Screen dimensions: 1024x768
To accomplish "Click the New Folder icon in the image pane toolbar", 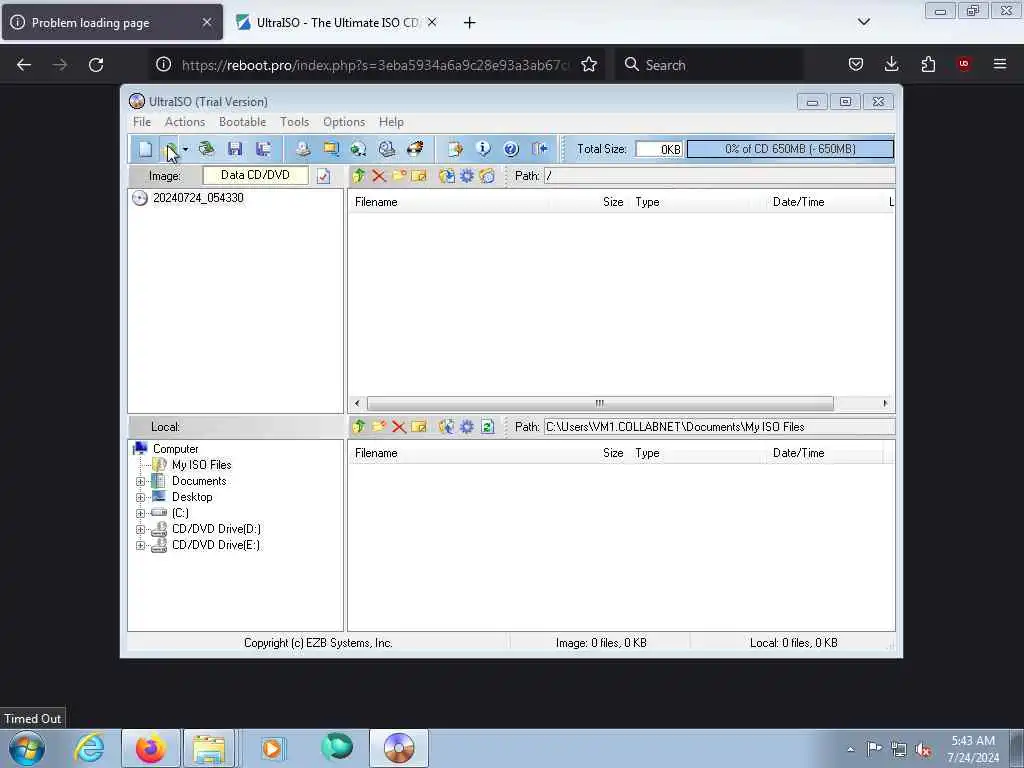I will pos(399,176).
